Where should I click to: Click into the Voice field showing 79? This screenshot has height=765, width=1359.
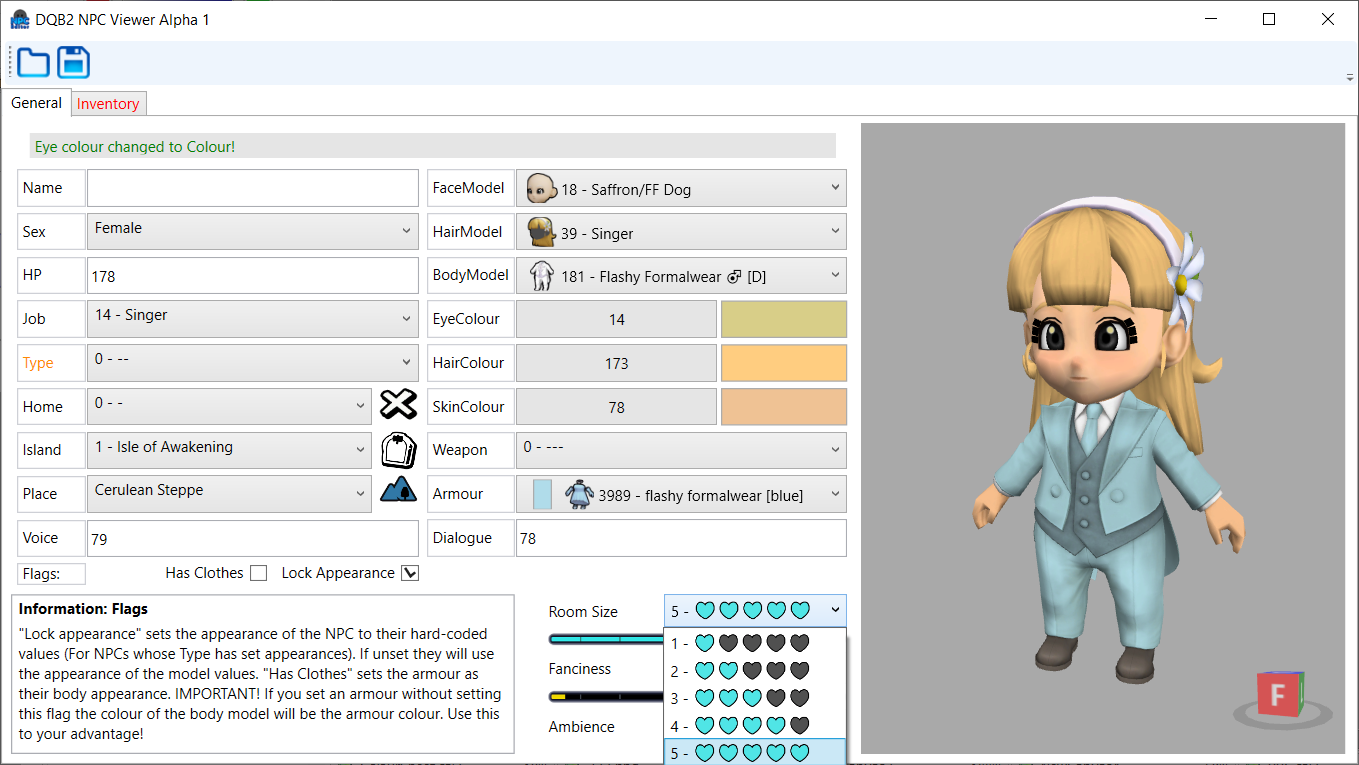click(x=253, y=538)
